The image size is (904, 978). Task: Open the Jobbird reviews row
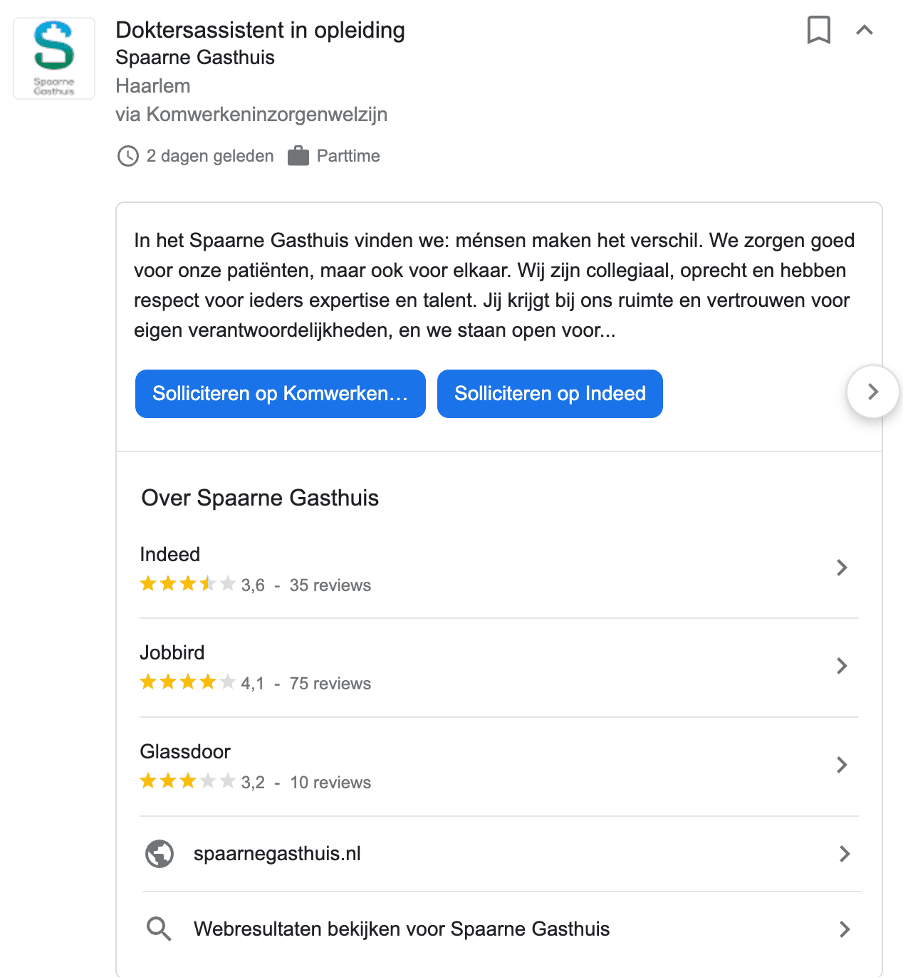click(499, 667)
